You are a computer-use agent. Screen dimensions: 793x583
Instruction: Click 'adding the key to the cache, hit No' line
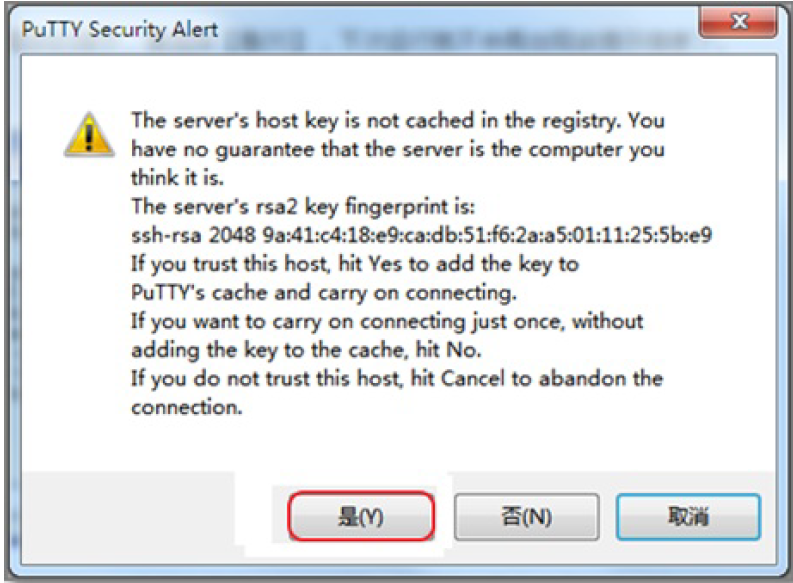click(x=306, y=350)
